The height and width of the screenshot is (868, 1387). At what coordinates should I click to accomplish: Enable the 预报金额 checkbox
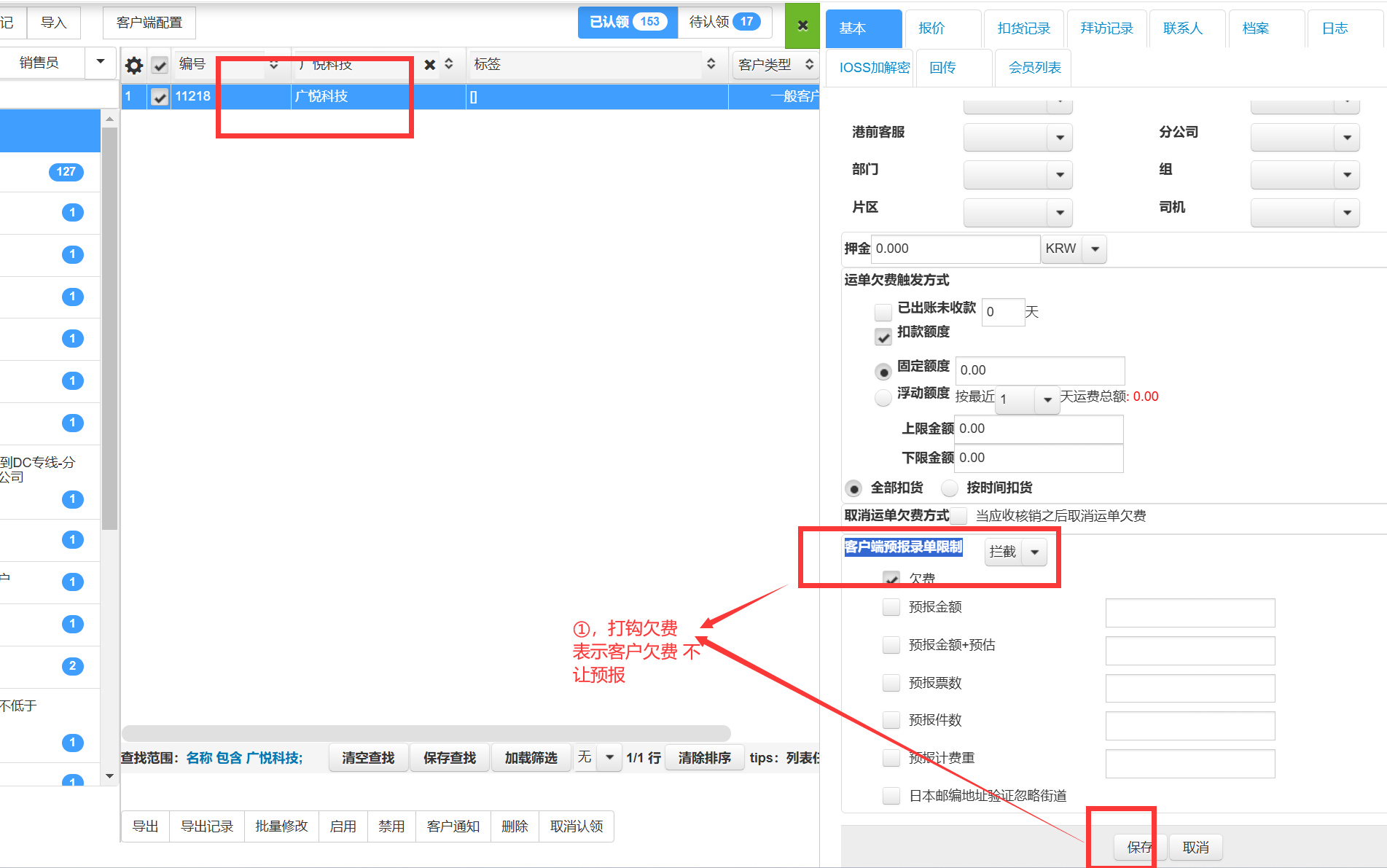[891, 607]
